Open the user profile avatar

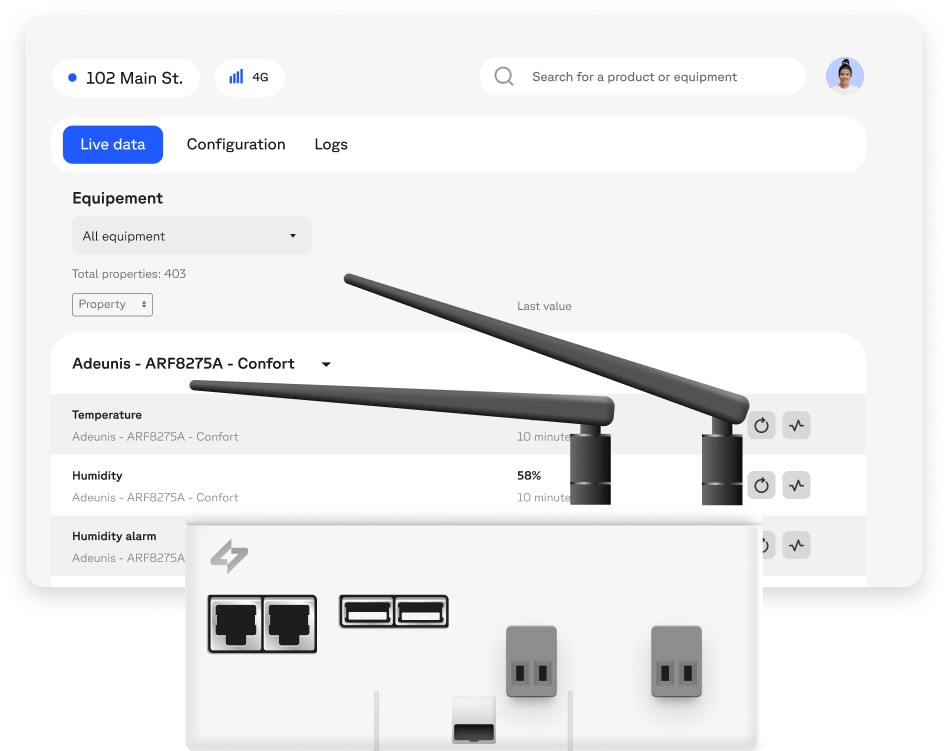(845, 74)
